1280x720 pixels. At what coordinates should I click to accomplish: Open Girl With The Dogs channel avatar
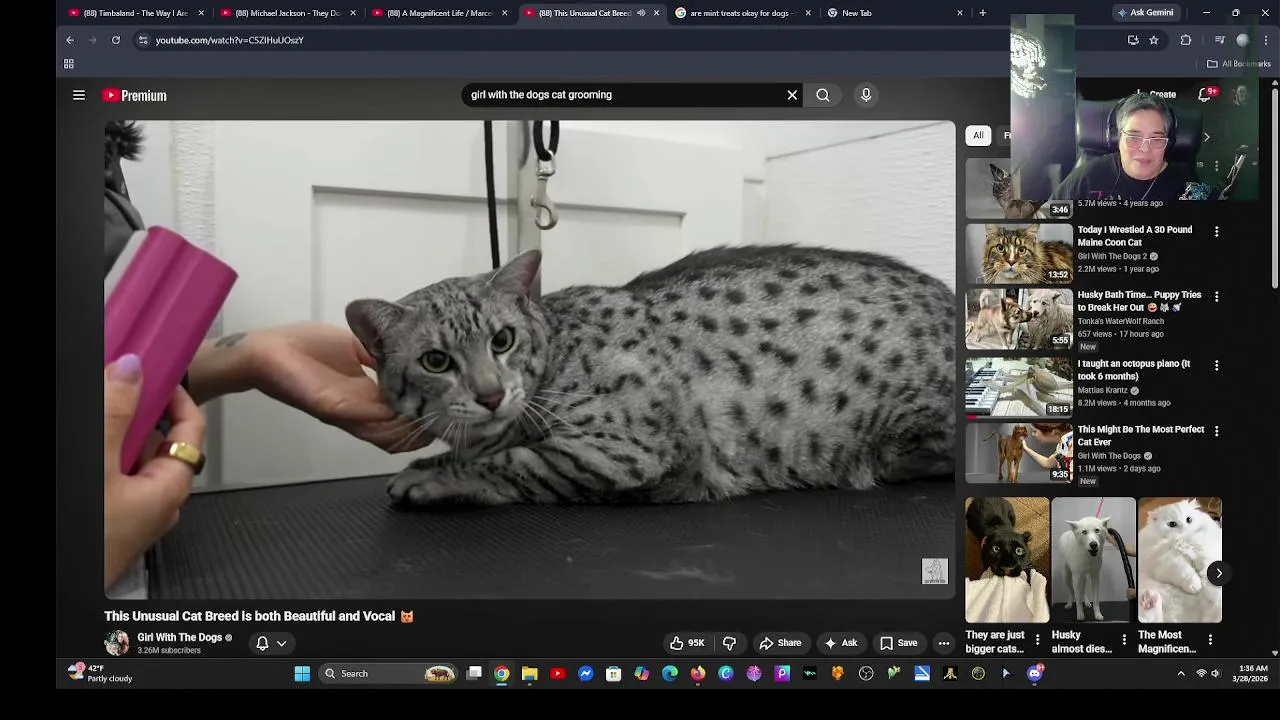[117, 643]
